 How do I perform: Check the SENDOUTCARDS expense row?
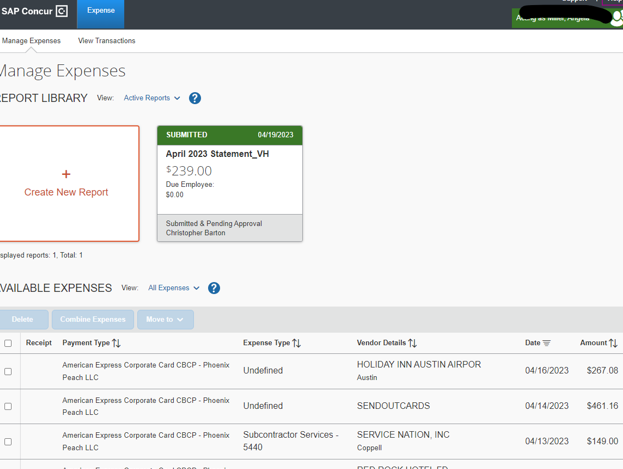point(8,406)
